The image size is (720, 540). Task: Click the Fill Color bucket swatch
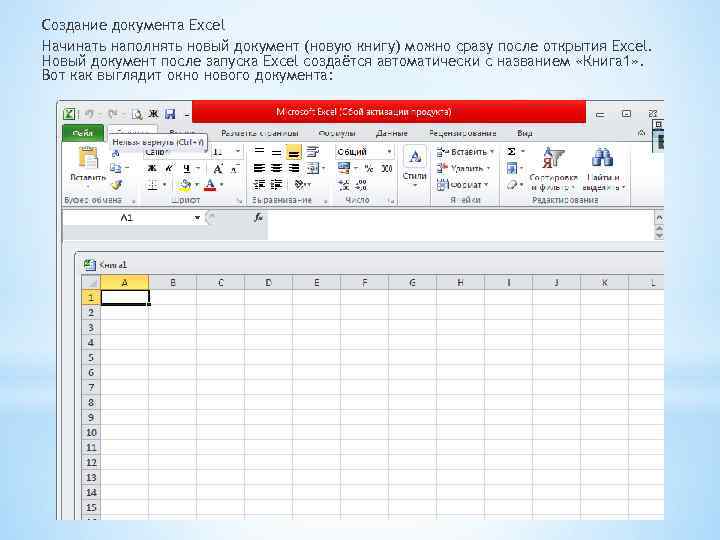[x=185, y=185]
